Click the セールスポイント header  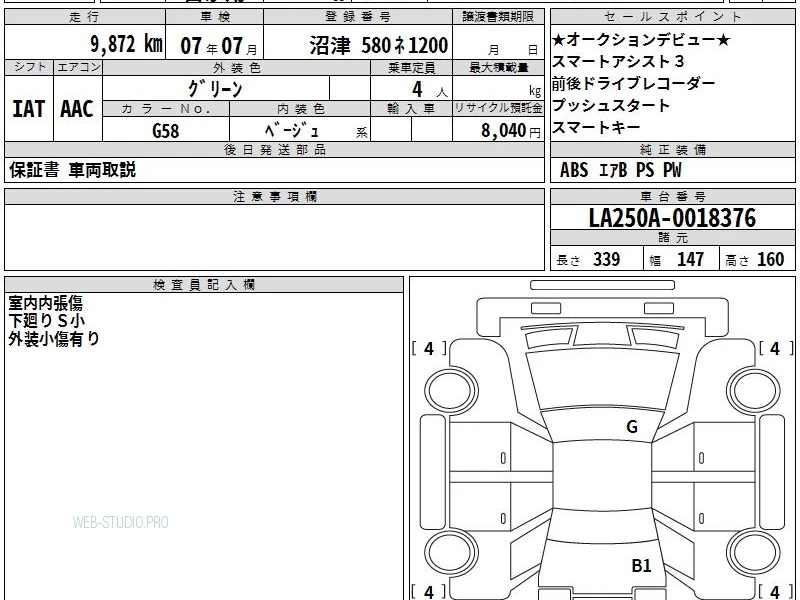[672, 17]
